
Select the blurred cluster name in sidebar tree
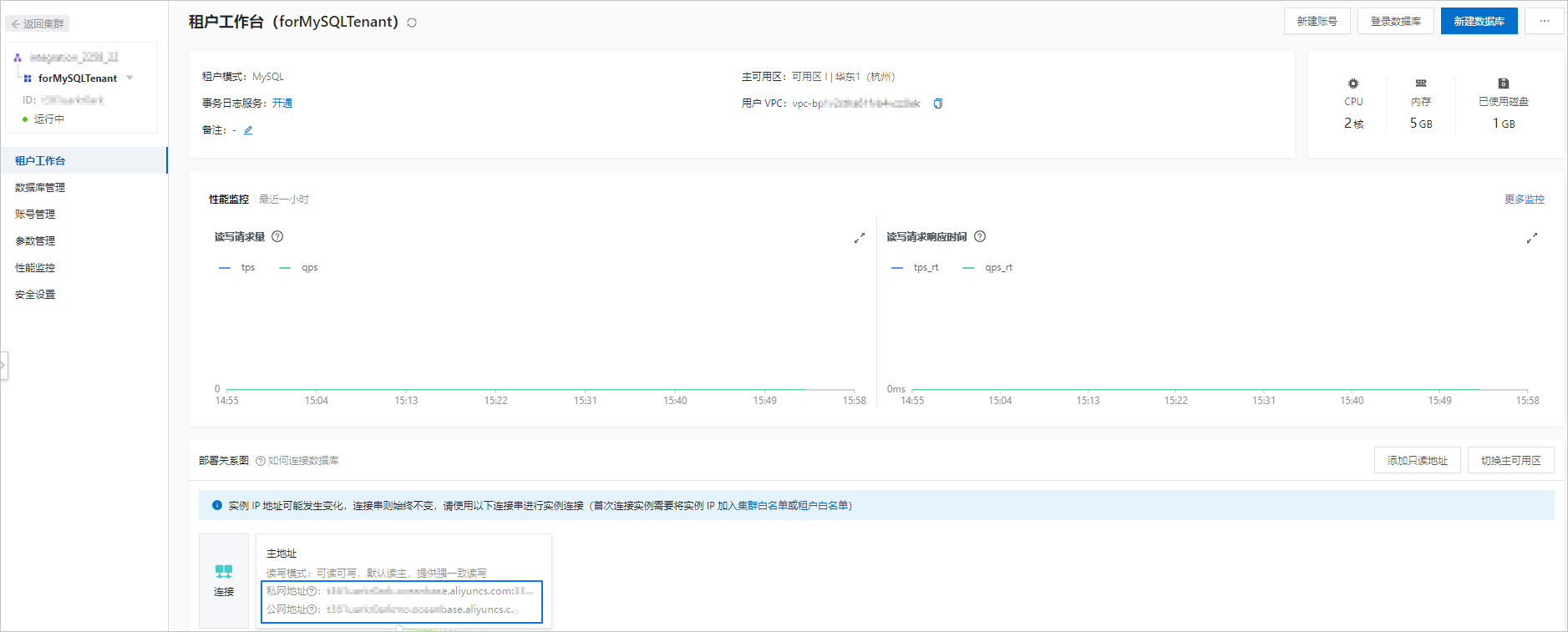tap(74, 57)
